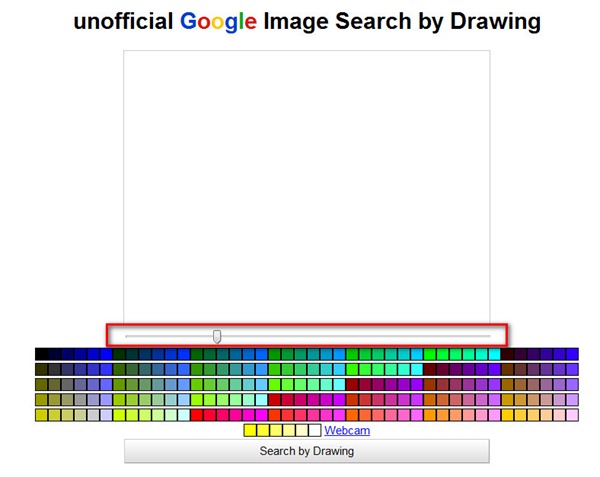The width and height of the screenshot is (600, 477).
Task: Select the cream swatch left of the white swatch
Action: (301, 431)
